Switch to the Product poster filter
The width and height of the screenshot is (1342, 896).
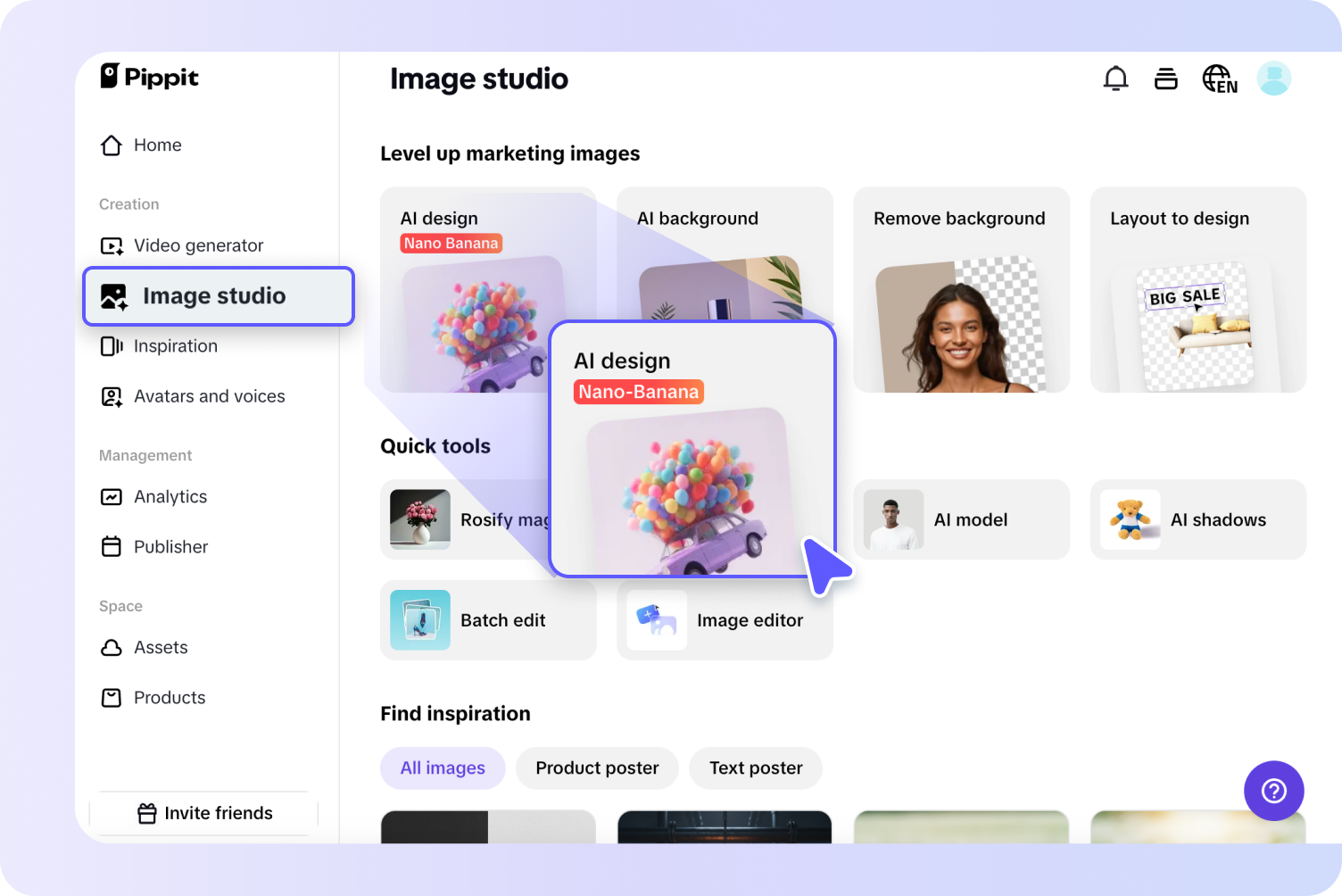tap(596, 768)
